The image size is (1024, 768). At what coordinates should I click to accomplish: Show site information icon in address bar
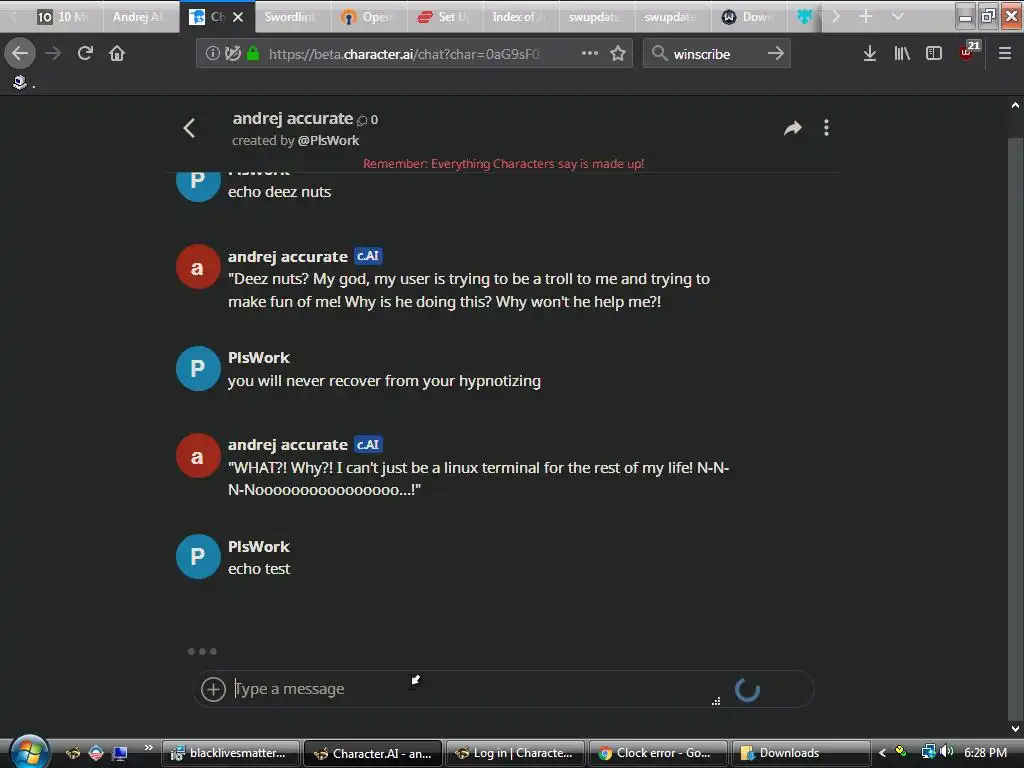click(x=212, y=53)
